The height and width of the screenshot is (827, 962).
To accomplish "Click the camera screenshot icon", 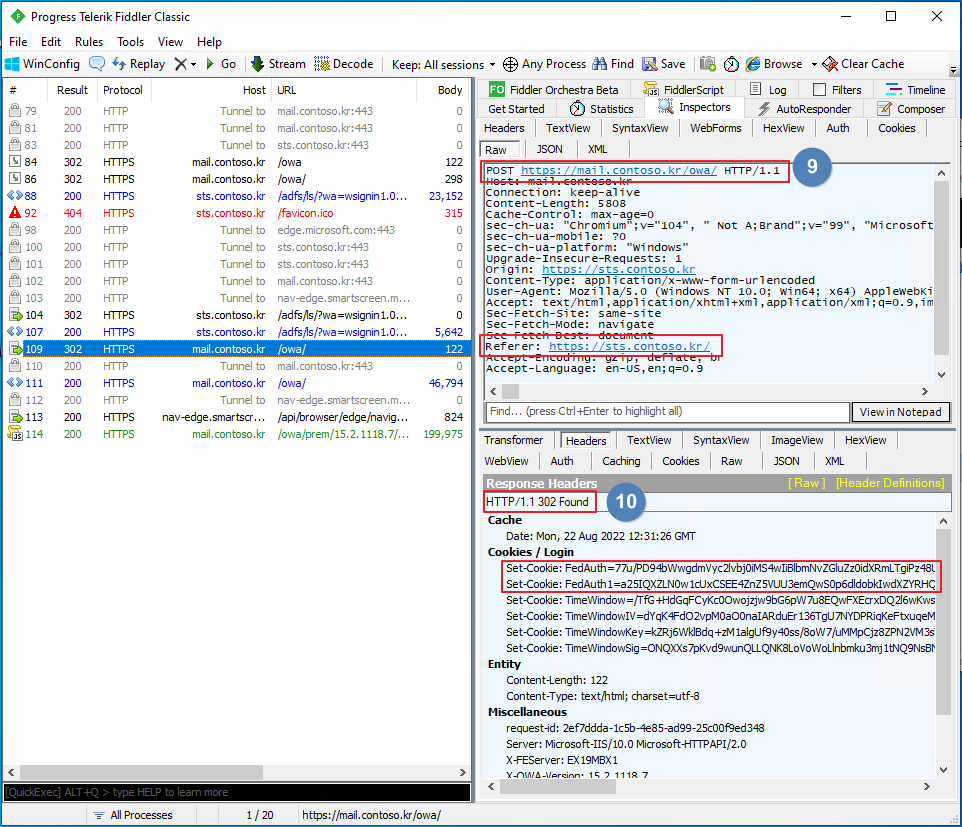I will 708,64.
